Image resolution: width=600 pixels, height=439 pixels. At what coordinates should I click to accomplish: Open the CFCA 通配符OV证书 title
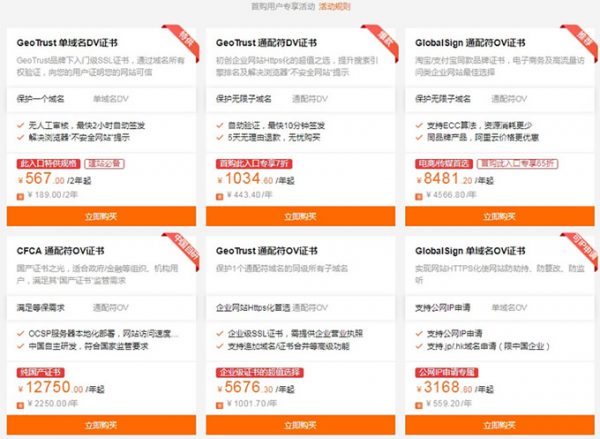(60, 251)
